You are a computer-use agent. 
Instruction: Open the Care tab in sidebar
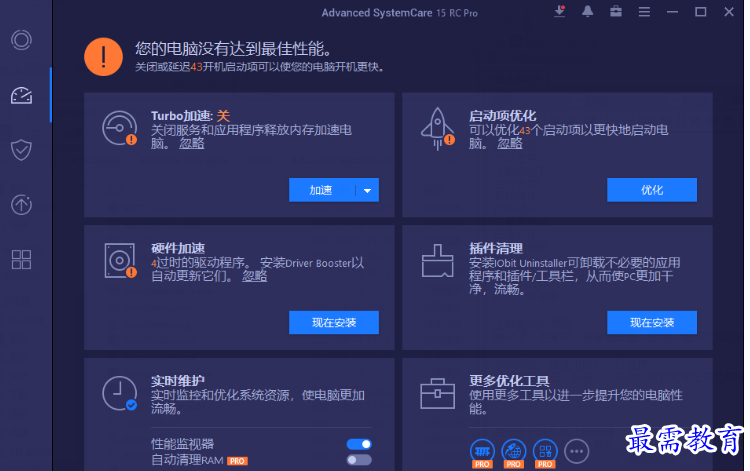coord(22,40)
